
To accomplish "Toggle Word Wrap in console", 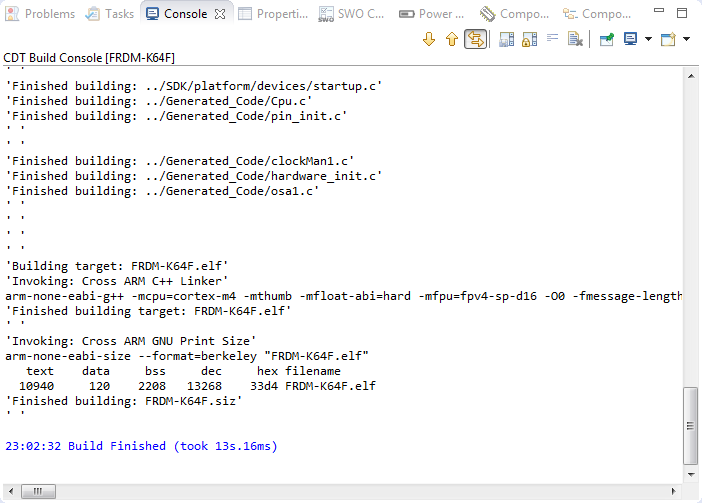I will coord(552,39).
